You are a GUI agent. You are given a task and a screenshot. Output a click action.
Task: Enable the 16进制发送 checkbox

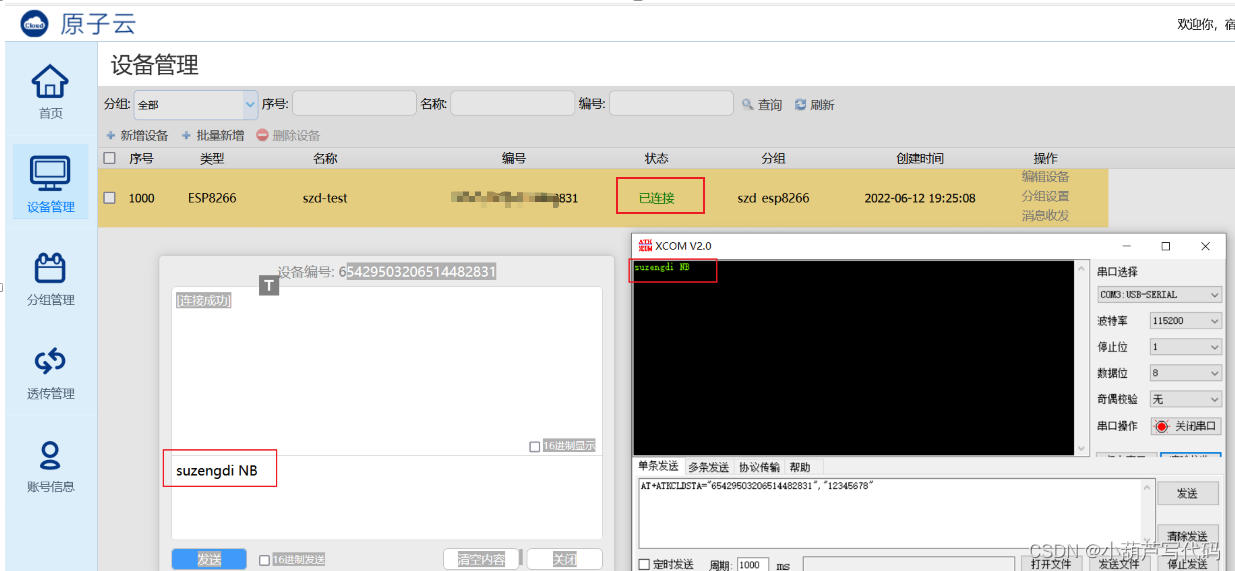click(x=265, y=560)
